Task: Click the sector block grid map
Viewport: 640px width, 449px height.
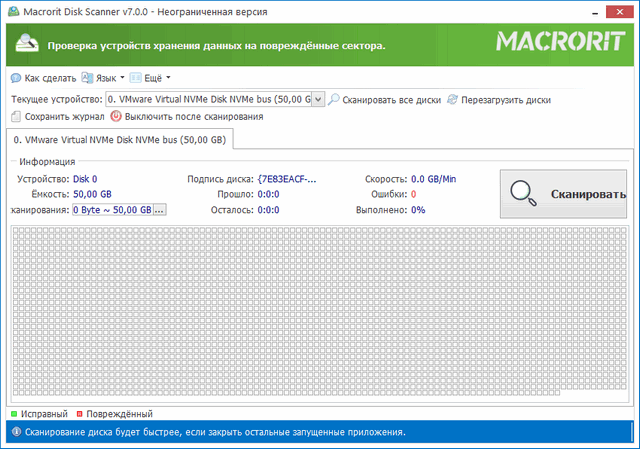Action: tap(320, 313)
